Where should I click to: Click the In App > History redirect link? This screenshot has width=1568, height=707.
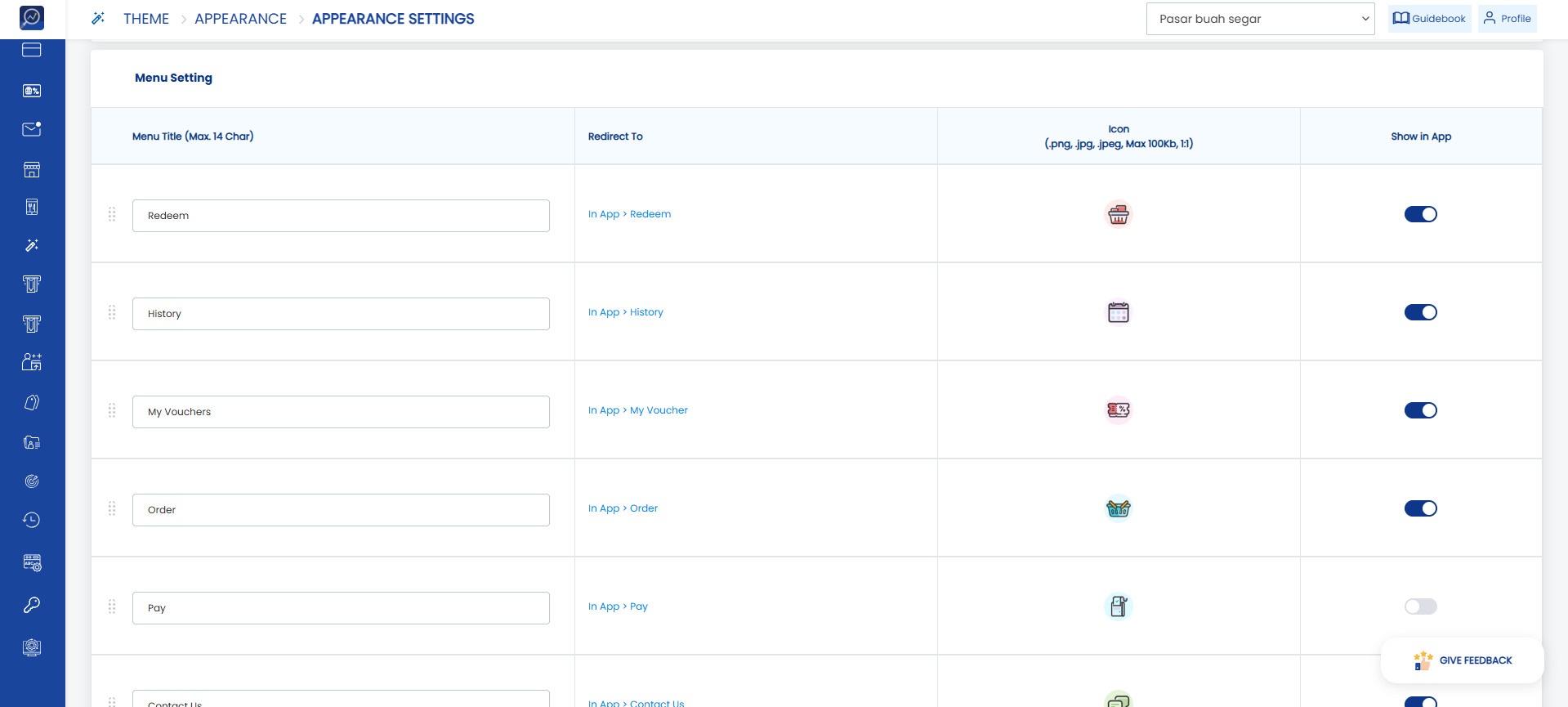tap(626, 312)
